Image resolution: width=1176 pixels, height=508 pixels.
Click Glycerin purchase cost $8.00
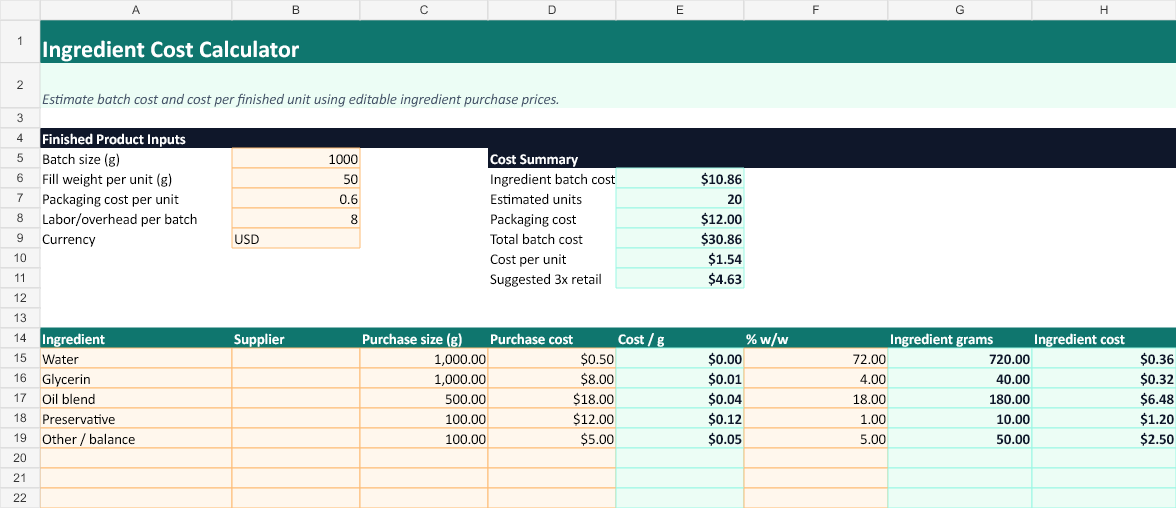click(552, 379)
